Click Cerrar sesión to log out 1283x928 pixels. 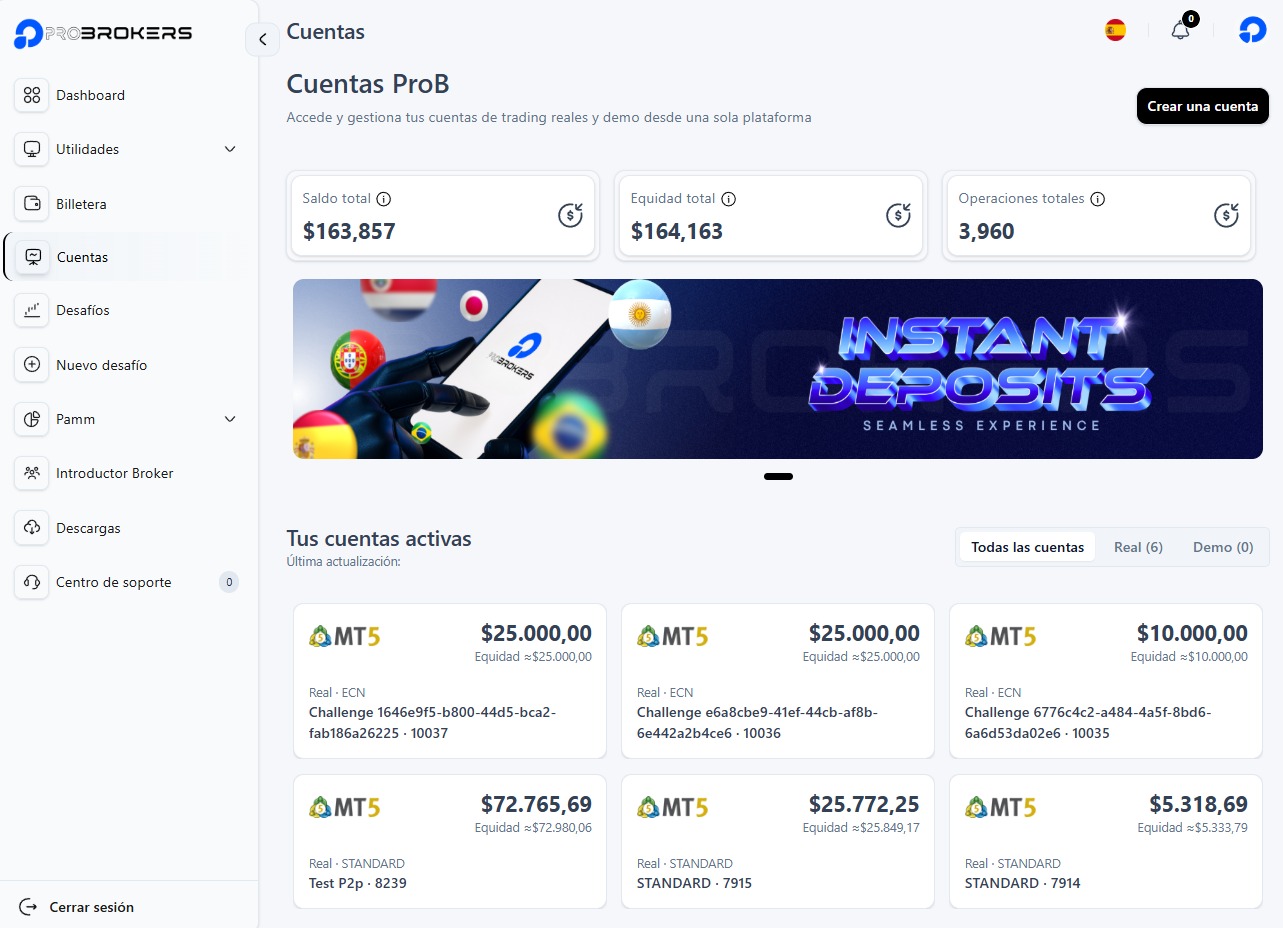tap(90, 907)
